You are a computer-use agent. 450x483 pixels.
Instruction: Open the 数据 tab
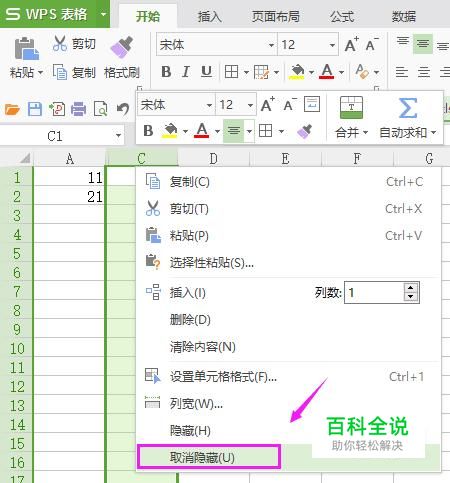click(x=404, y=16)
